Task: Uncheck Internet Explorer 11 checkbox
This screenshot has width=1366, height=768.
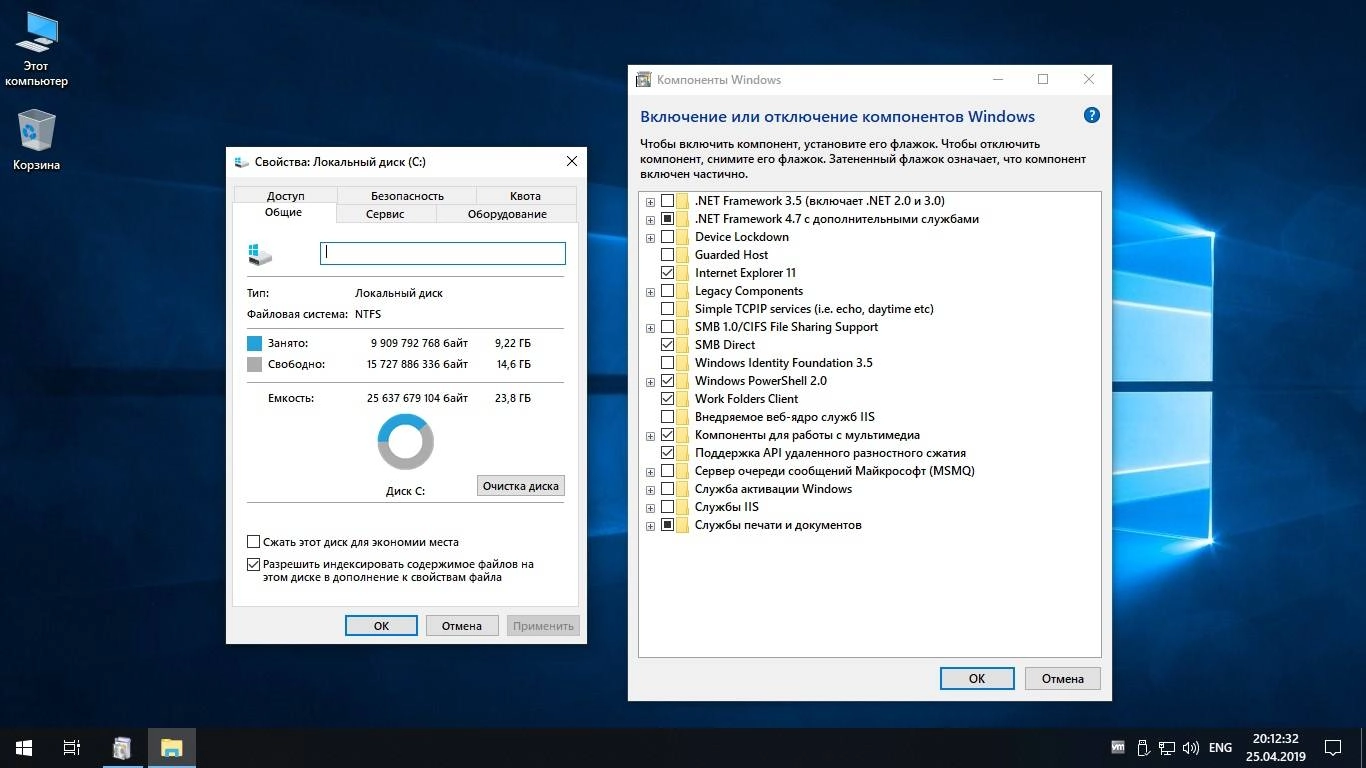Action: pyautogui.click(x=667, y=273)
